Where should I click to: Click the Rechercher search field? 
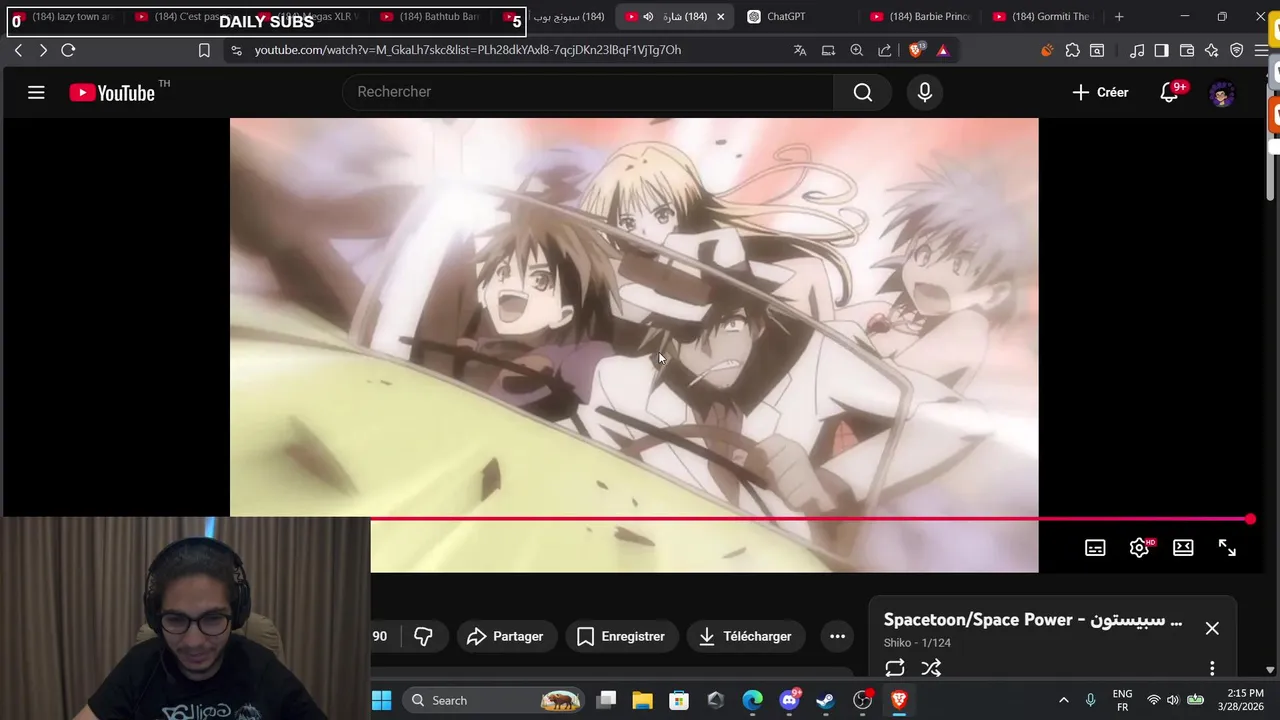588,92
